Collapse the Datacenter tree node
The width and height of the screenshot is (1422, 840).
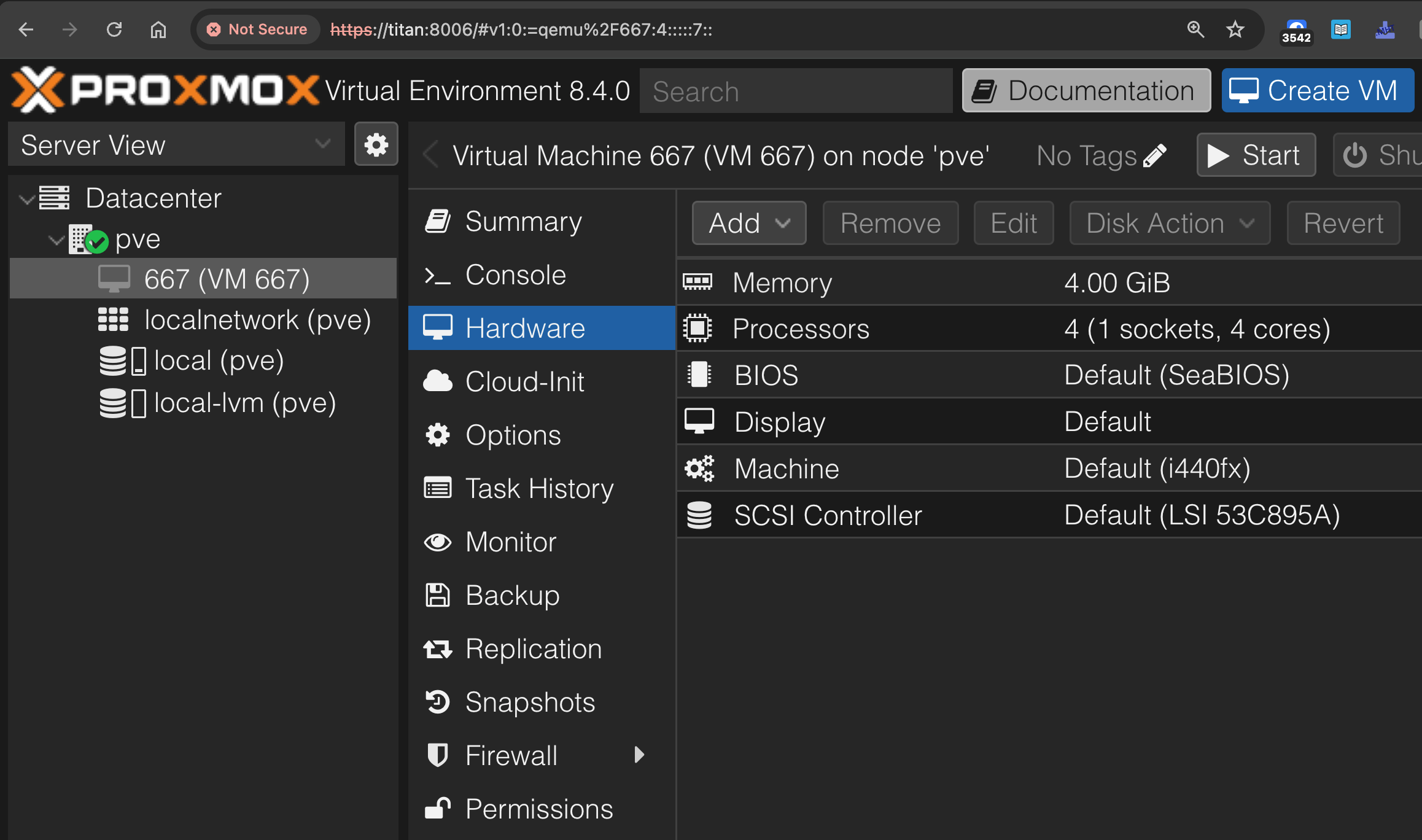26,199
